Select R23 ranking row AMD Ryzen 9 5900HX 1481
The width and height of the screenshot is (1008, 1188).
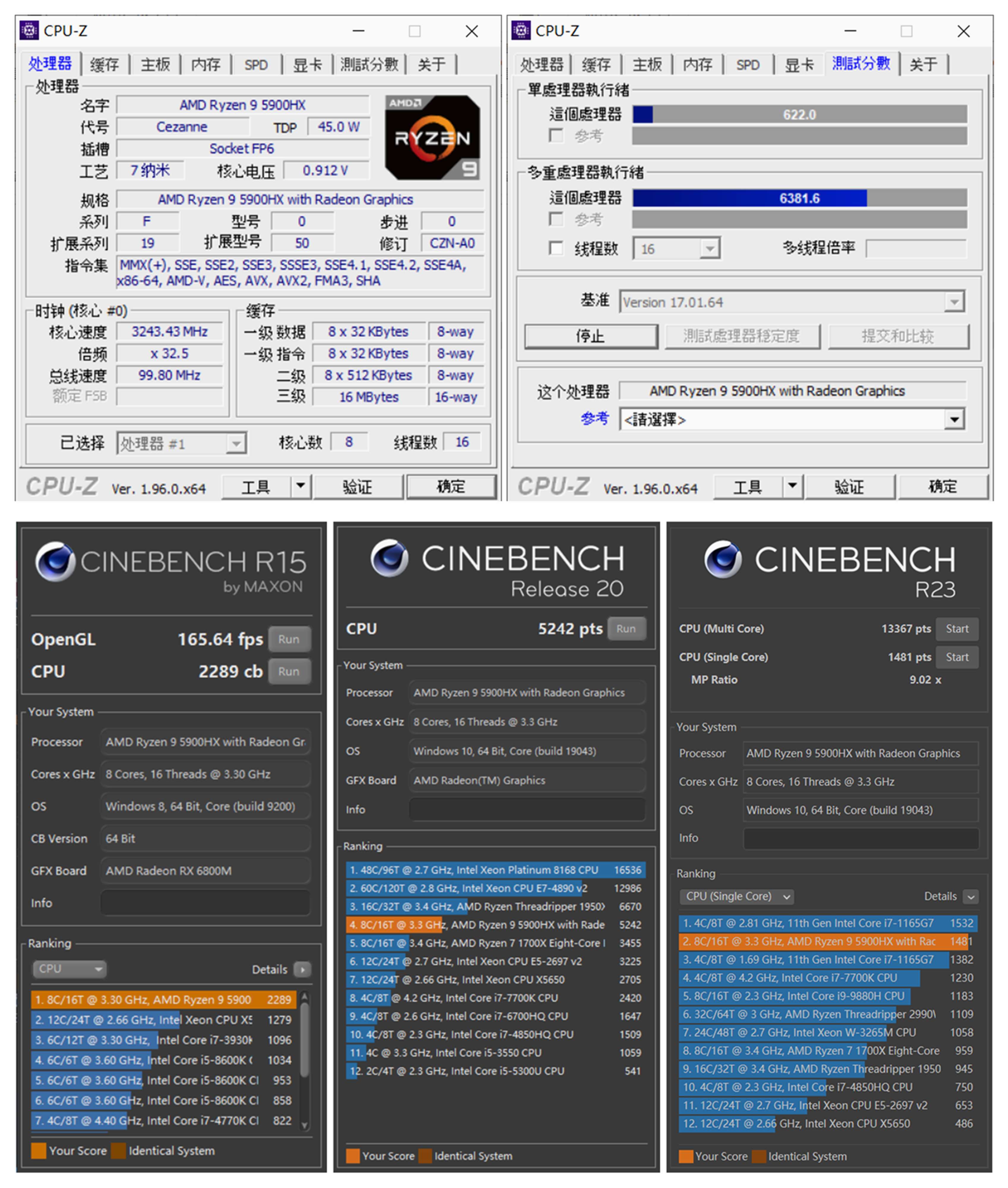pos(828,941)
